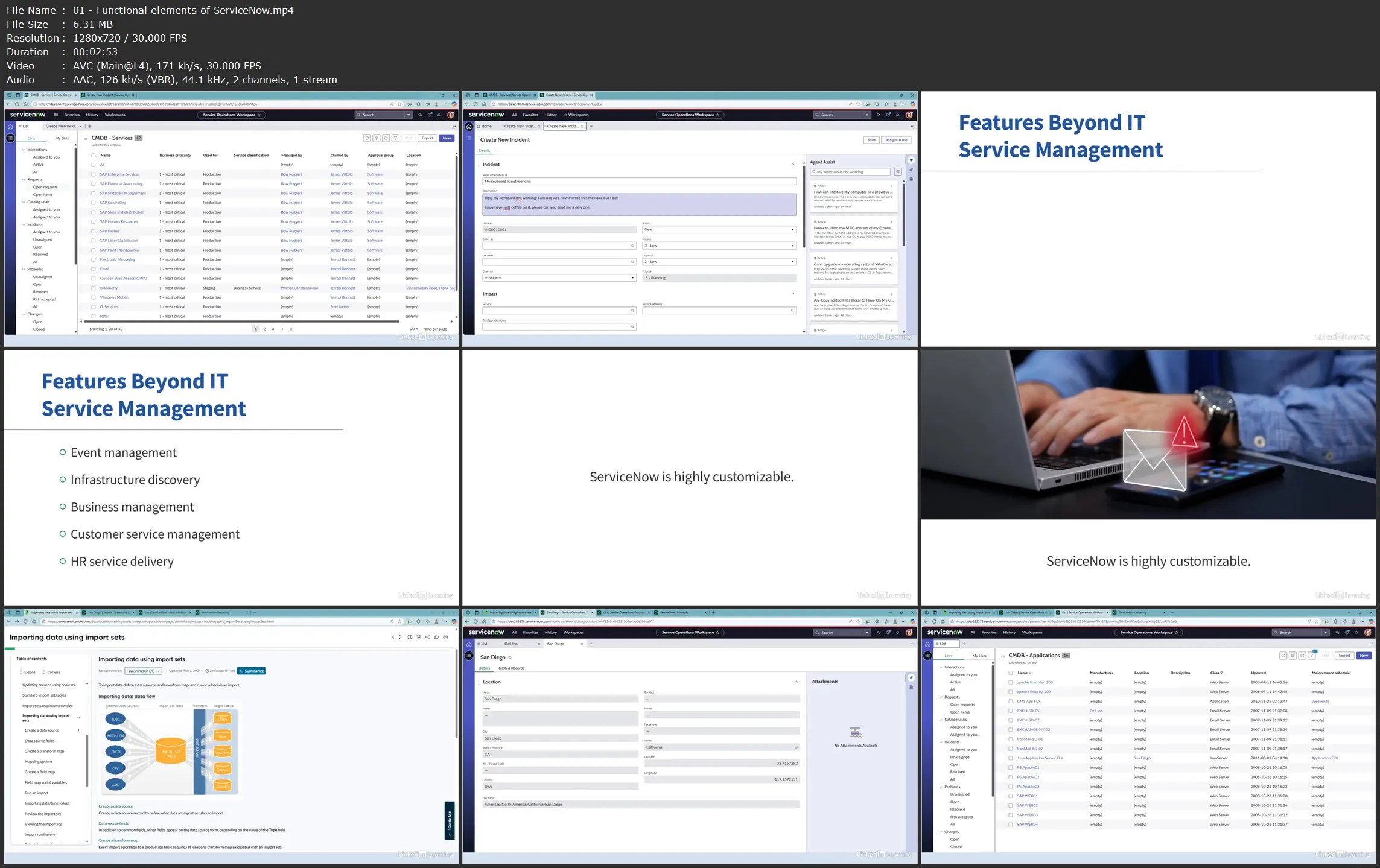Click the add tab plus icon in the Create New Incident frame

point(591,126)
